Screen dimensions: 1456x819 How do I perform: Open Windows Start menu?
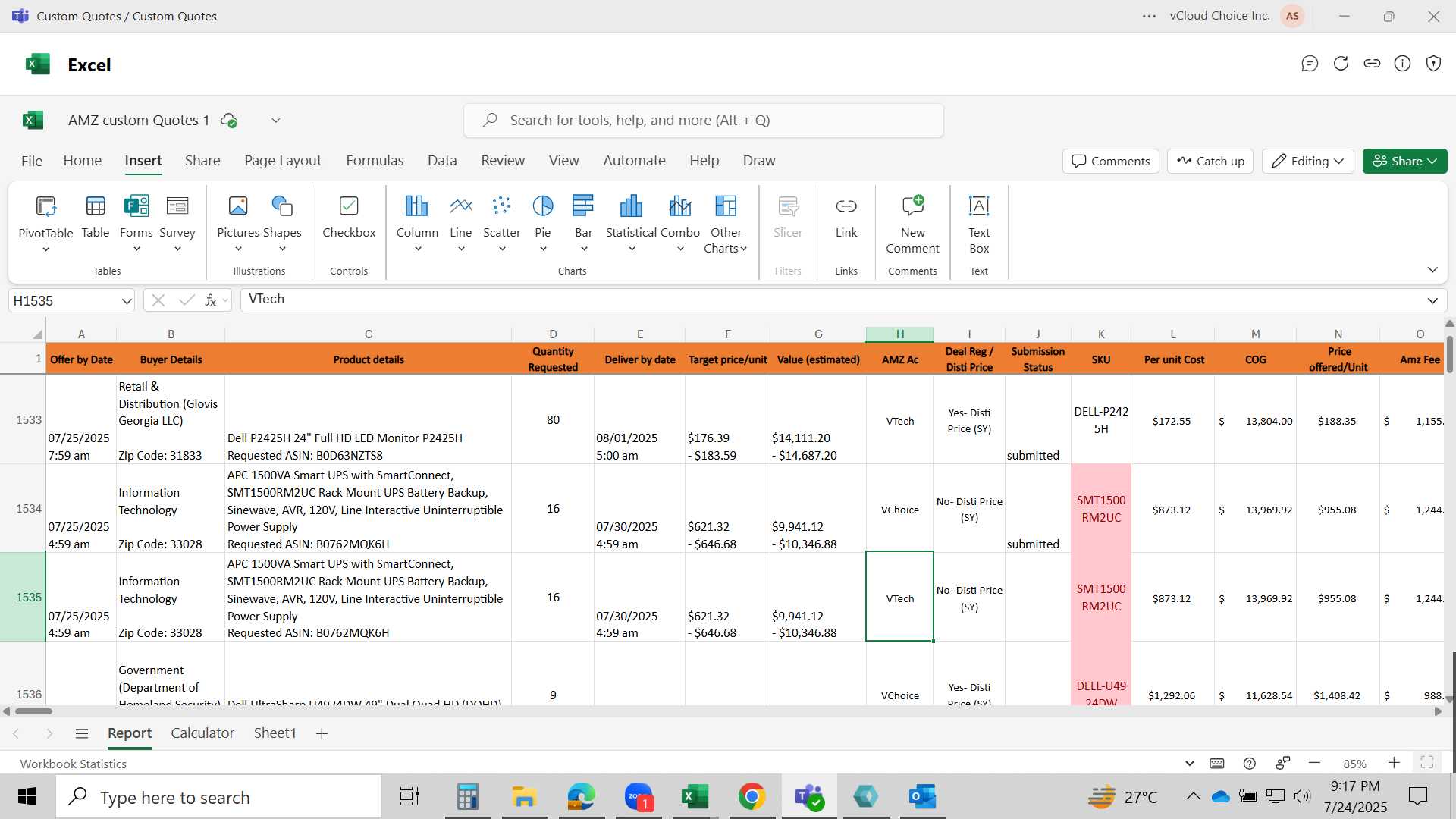(27, 797)
